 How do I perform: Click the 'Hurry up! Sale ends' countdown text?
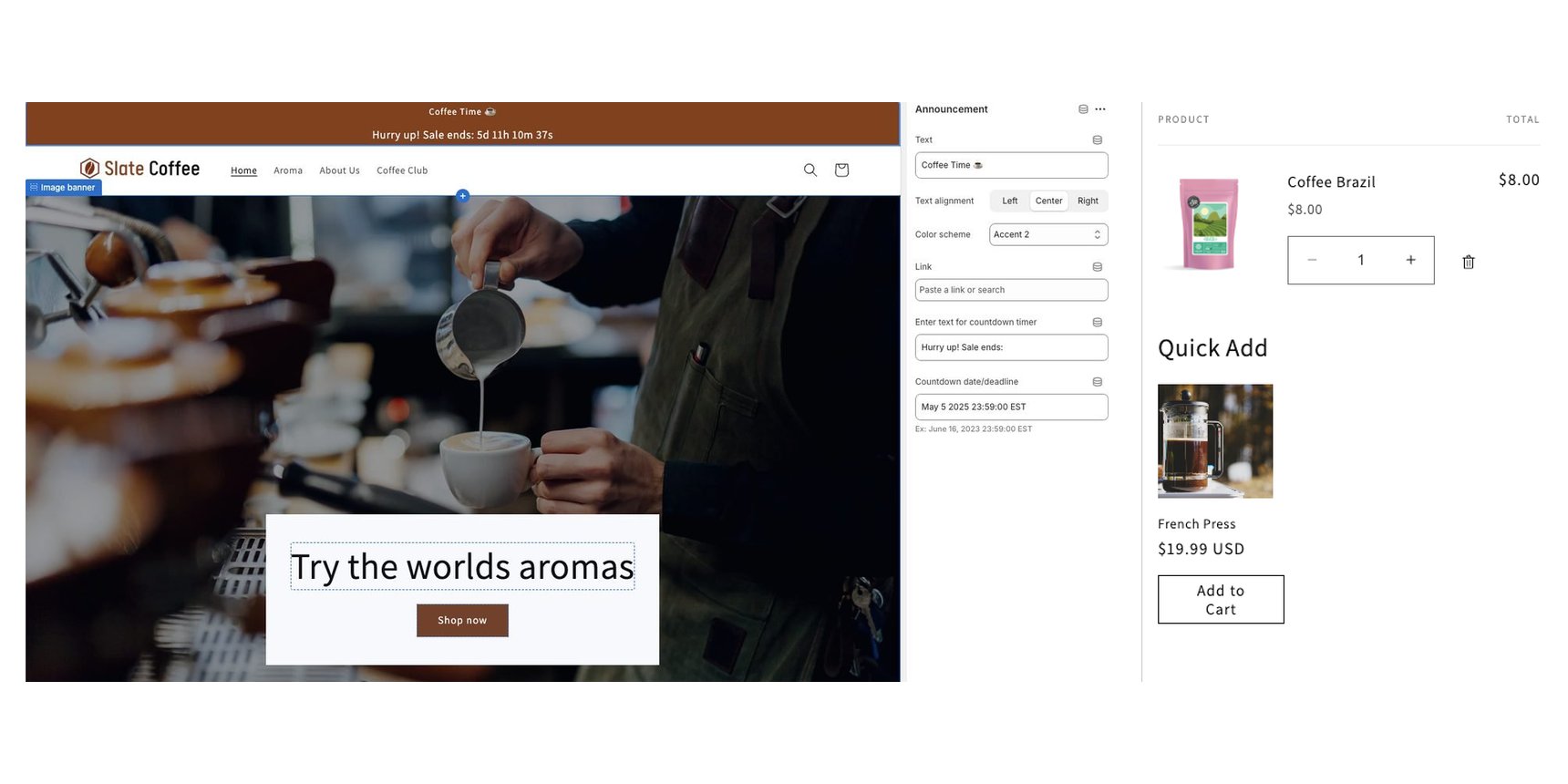point(462,135)
